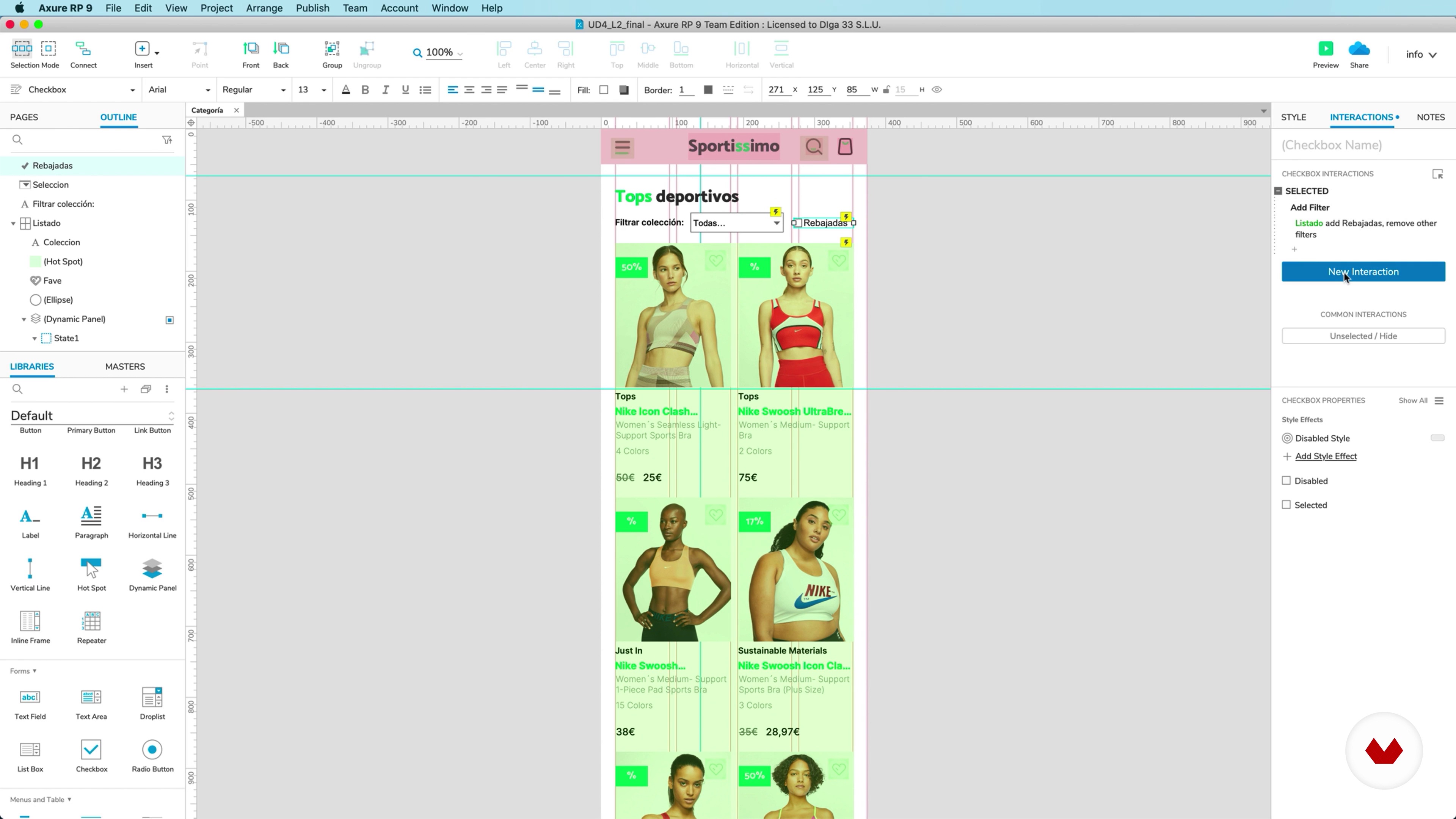Image resolution: width=1456 pixels, height=819 pixels.
Task: Click Show All properties
Action: click(1412, 401)
